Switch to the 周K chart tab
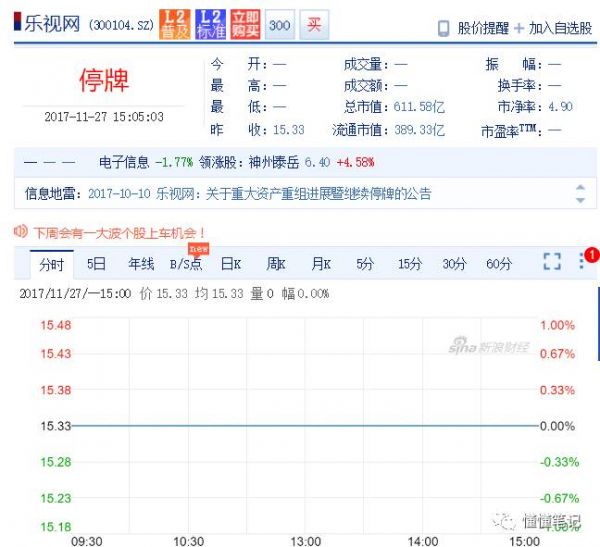 (x=276, y=264)
